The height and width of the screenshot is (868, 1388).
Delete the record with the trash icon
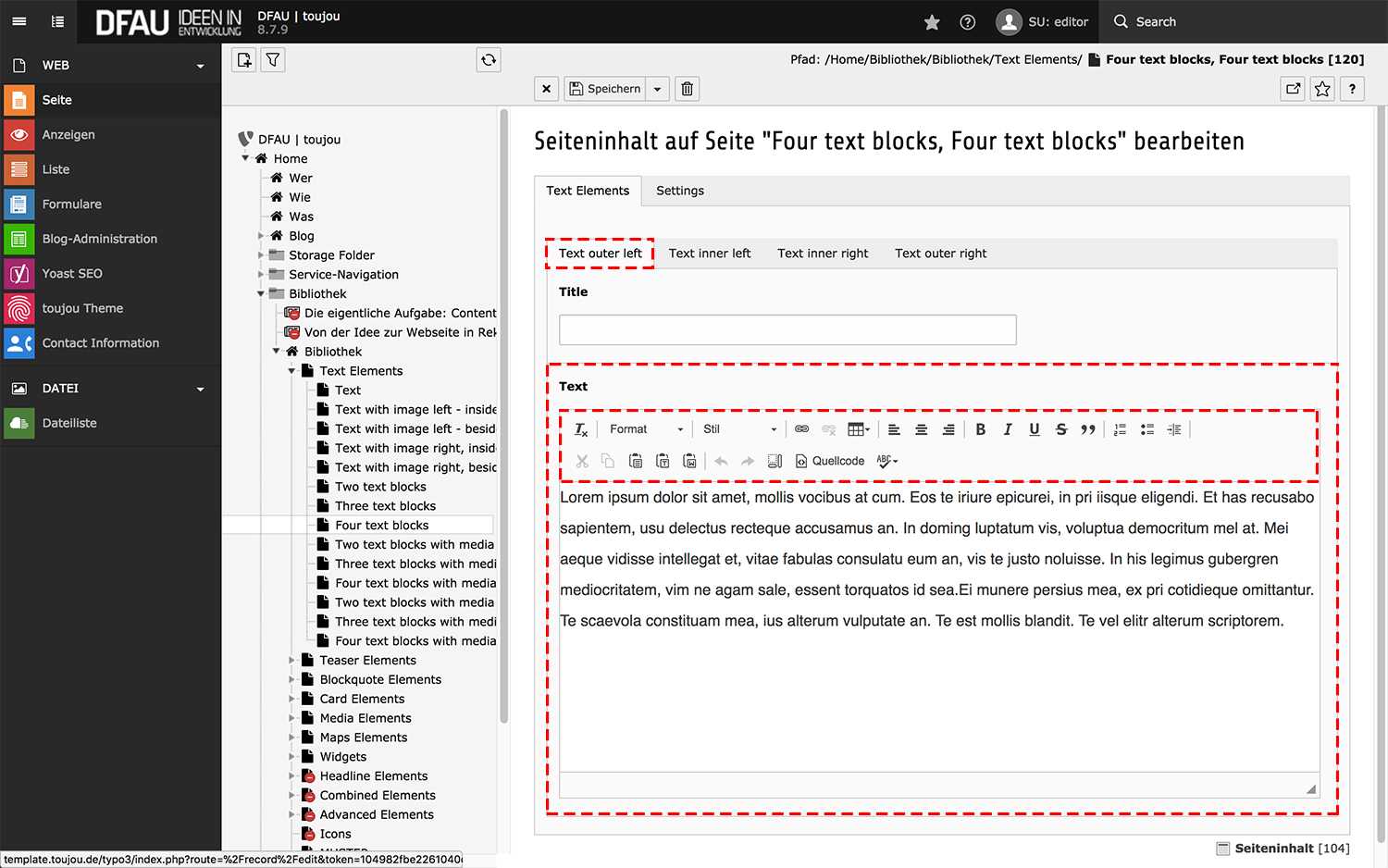click(688, 89)
